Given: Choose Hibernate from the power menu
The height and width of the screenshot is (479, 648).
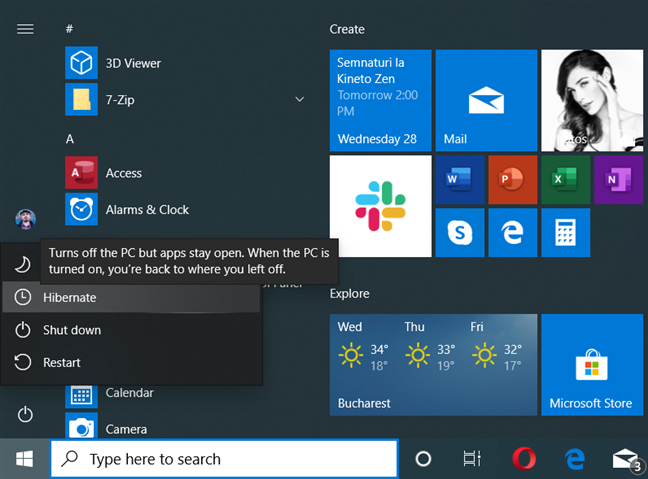Looking at the screenshot, I should 131,298.
